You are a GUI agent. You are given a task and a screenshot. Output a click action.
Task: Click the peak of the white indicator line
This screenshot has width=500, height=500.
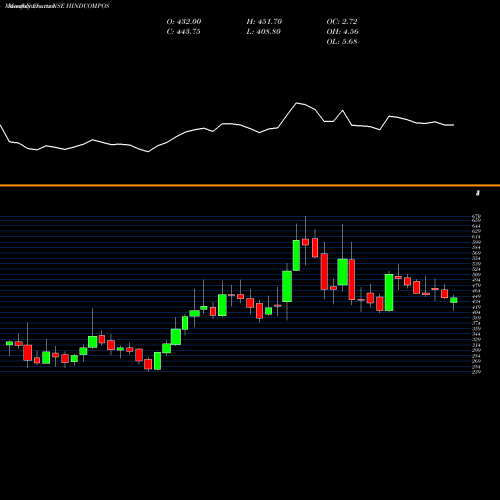[297, 103]
